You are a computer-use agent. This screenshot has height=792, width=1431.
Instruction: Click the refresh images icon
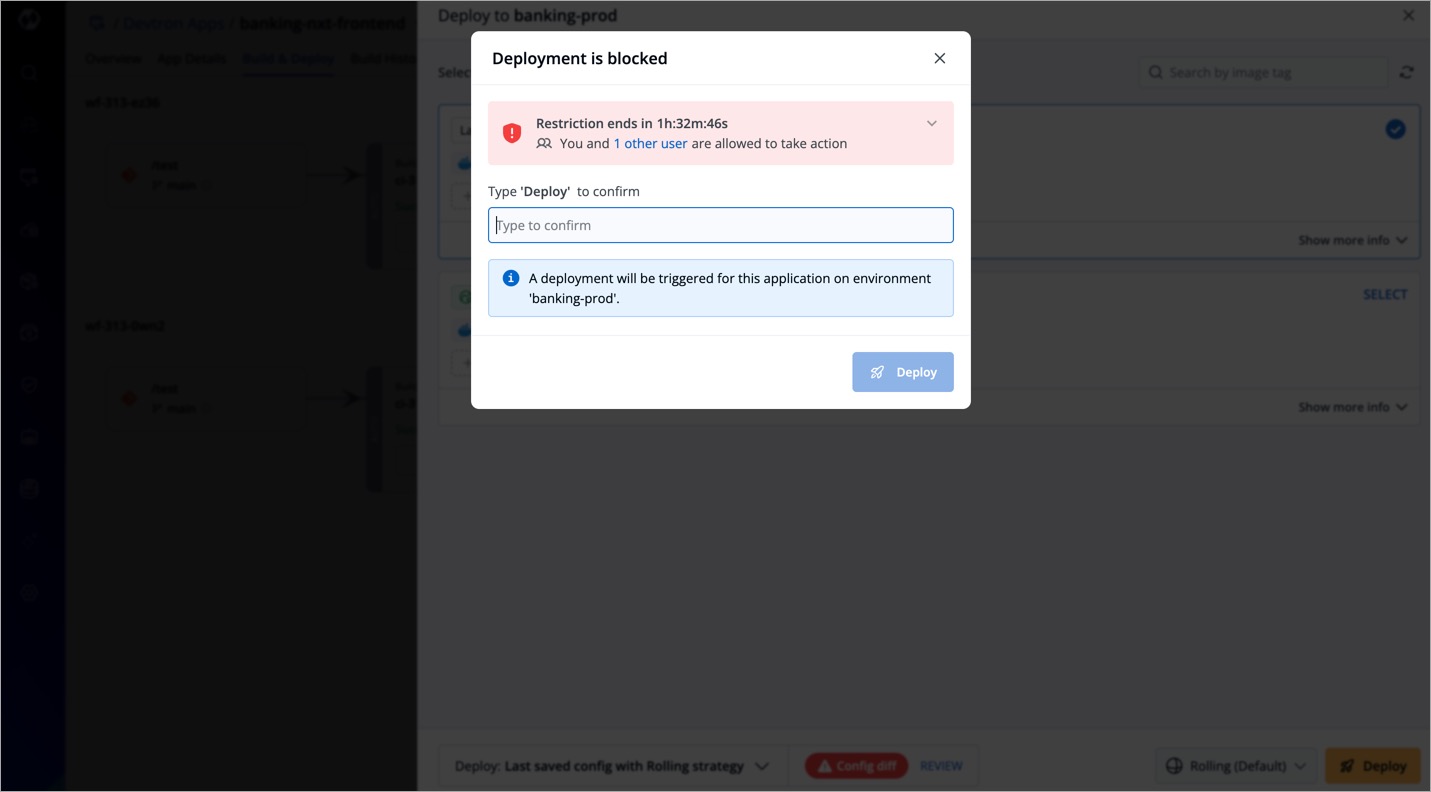pos(1407,72)
